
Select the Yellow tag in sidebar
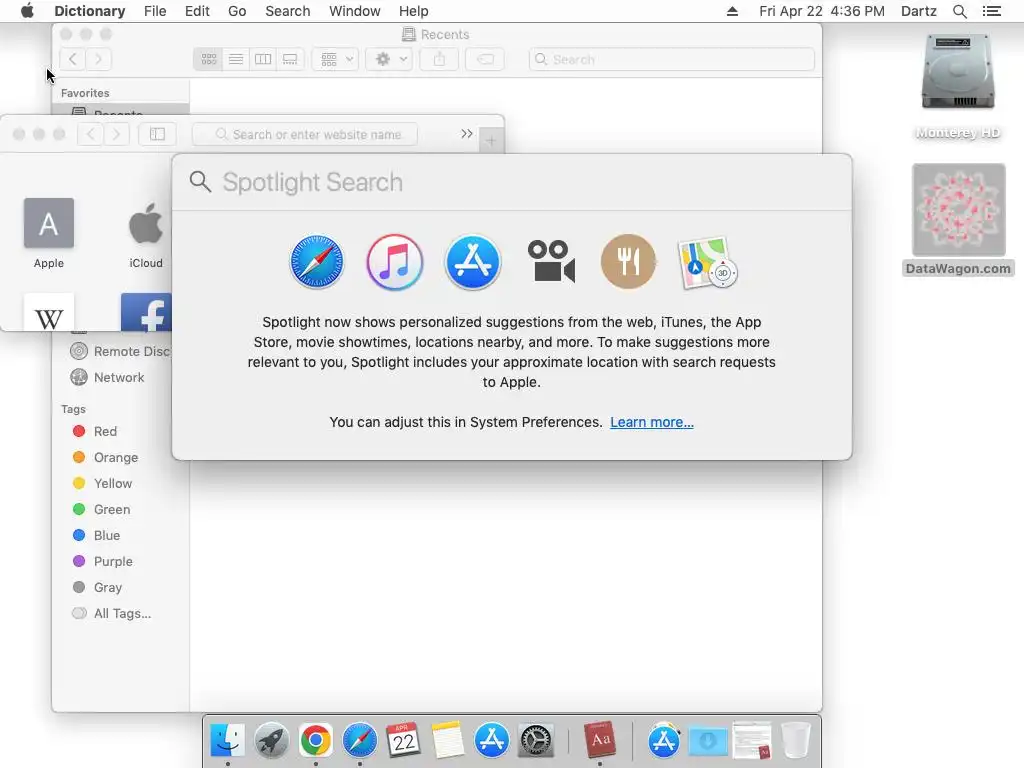(x=121, y=483)
